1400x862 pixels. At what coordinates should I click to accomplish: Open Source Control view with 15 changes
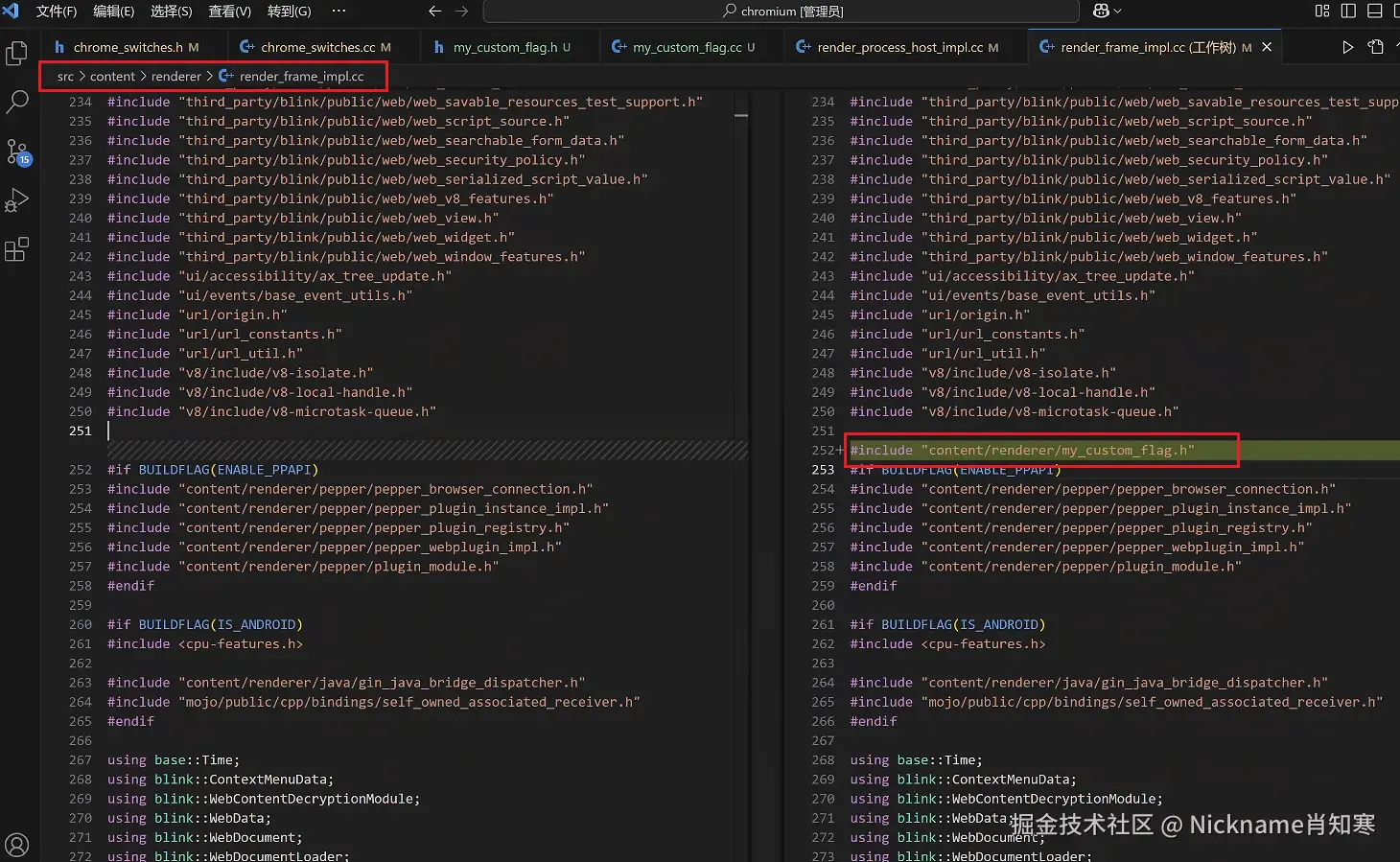coord(17,151)
